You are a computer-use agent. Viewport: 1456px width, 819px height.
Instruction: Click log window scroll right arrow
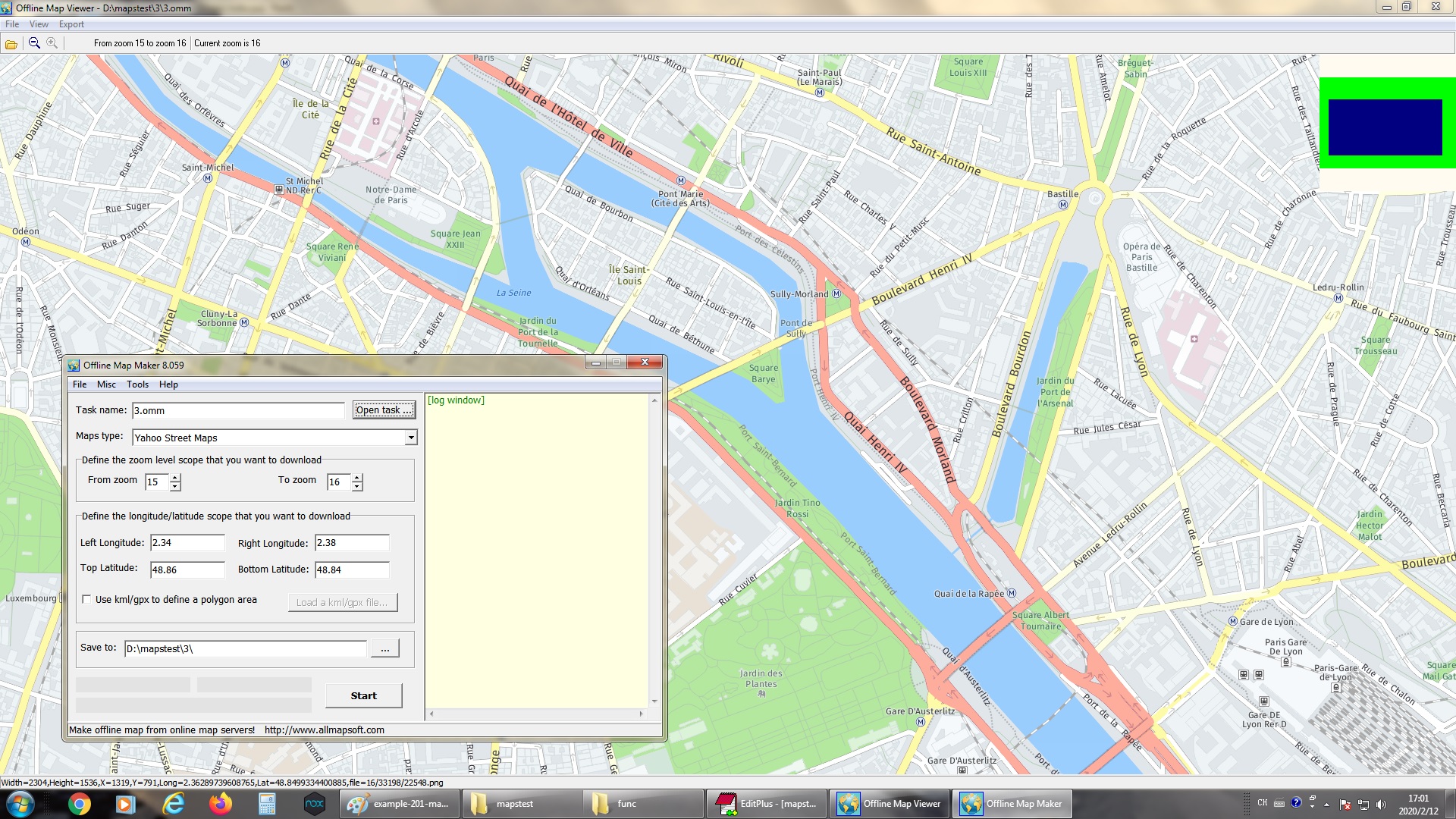642,714
